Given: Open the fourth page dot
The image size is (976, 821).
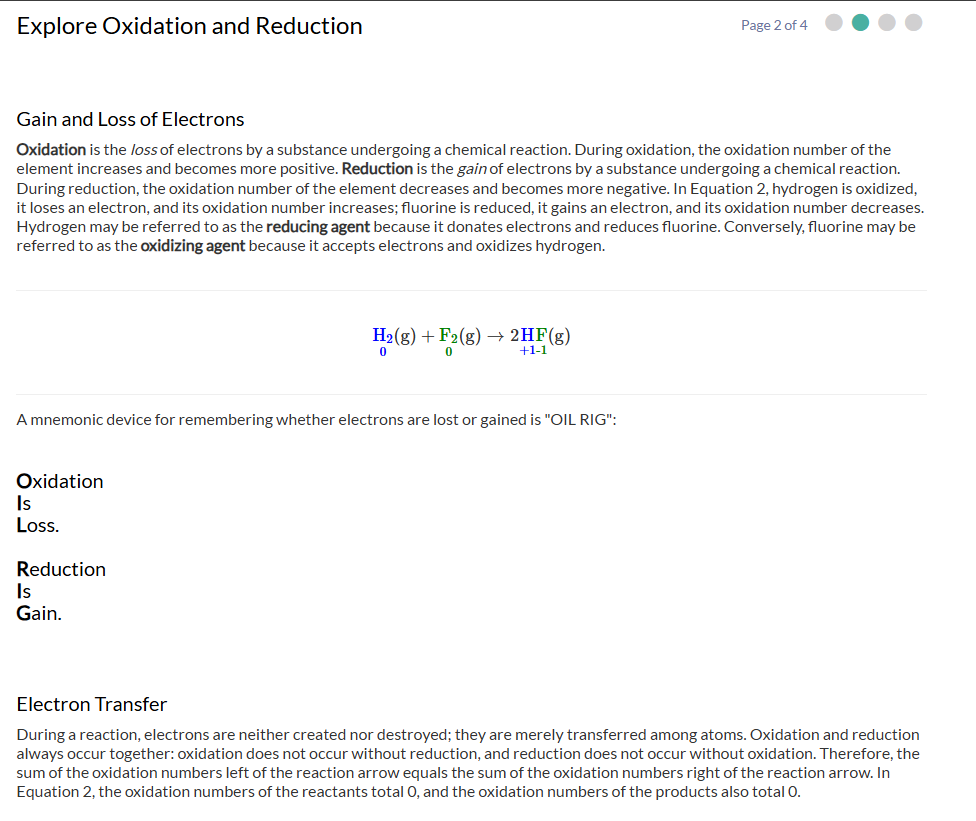Looking at the screenshot, I should (913, 23).
